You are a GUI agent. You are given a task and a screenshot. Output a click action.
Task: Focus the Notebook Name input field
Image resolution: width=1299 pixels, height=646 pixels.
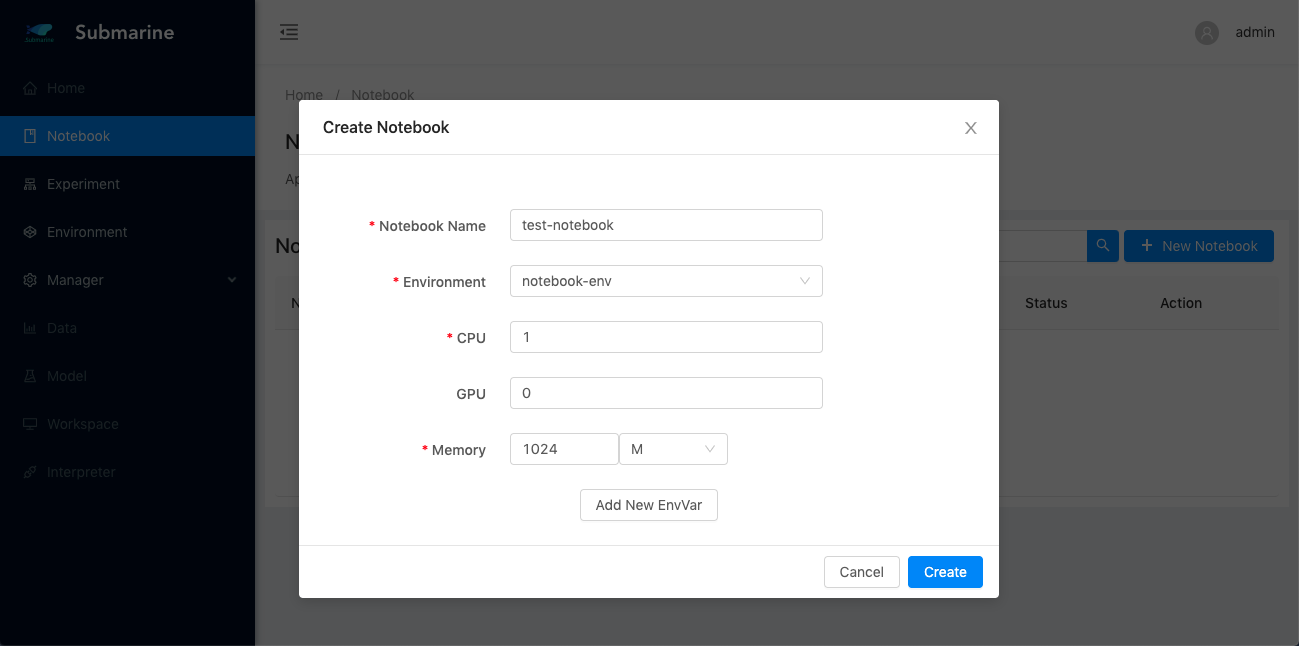[665, 225]
